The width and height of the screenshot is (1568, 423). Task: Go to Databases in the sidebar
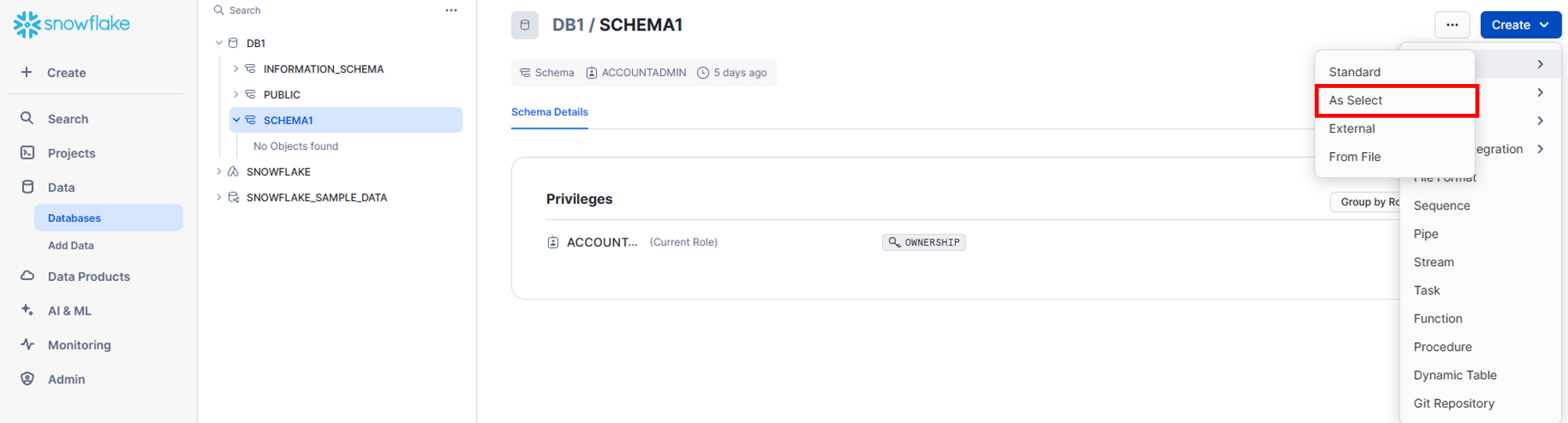tap(74, 218)
